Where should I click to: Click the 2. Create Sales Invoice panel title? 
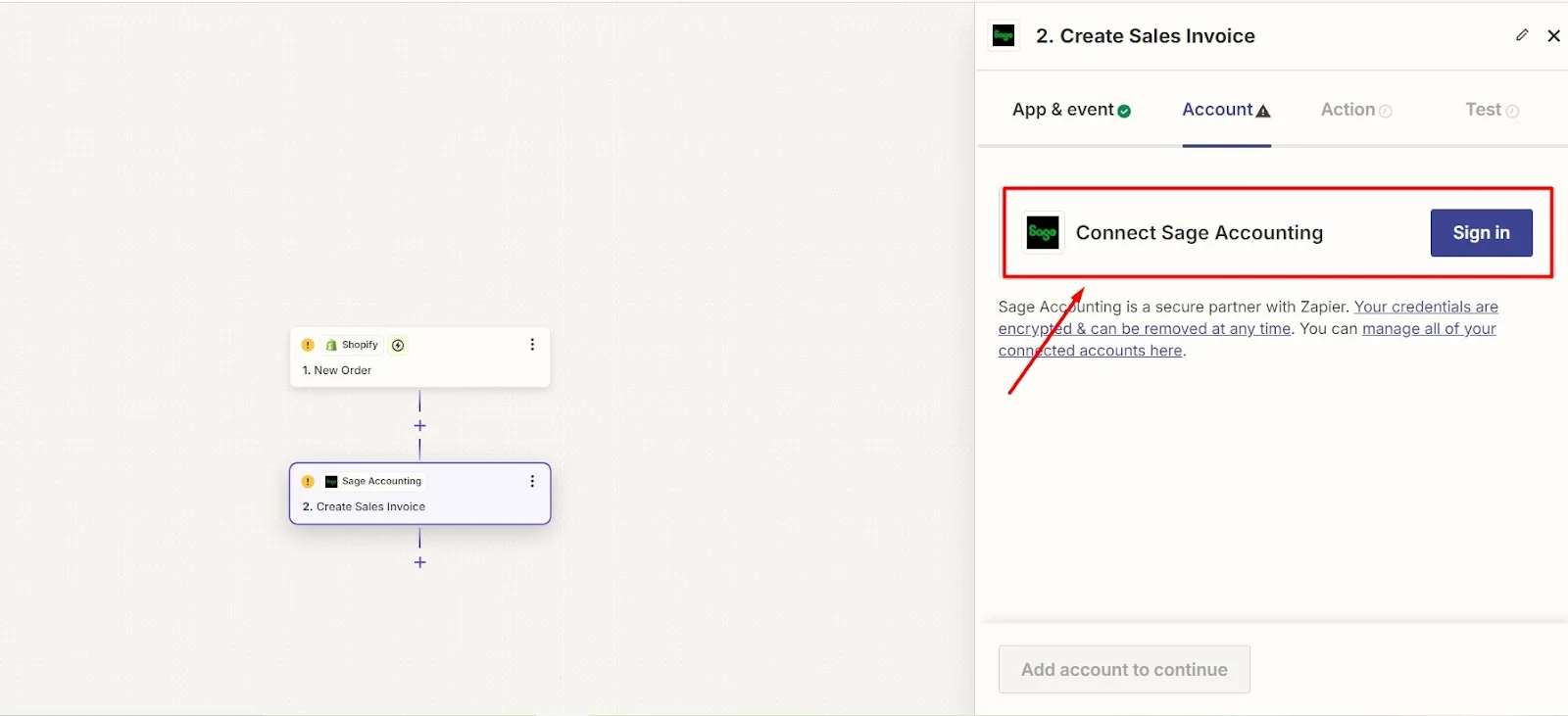1145,36
